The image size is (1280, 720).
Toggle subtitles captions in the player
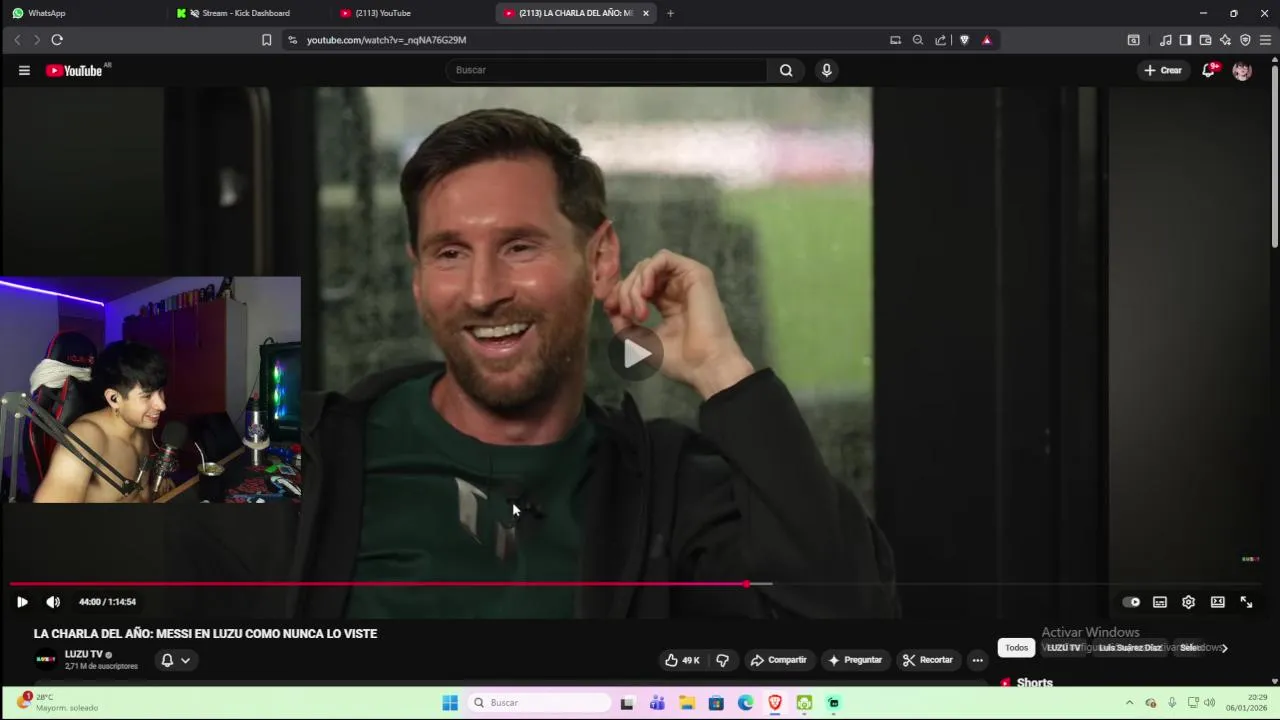point(1160,602)
